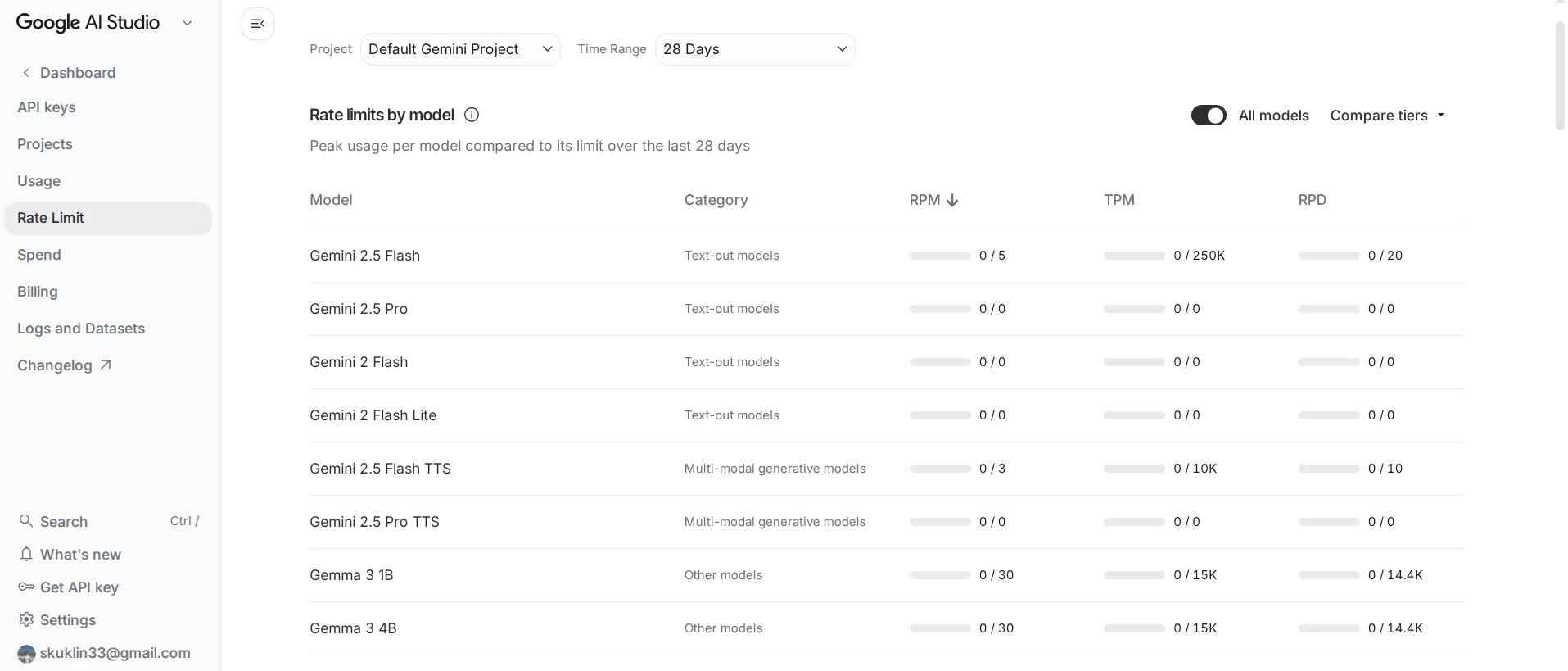Click the Rate limits by model heading

tap(382, 115)
